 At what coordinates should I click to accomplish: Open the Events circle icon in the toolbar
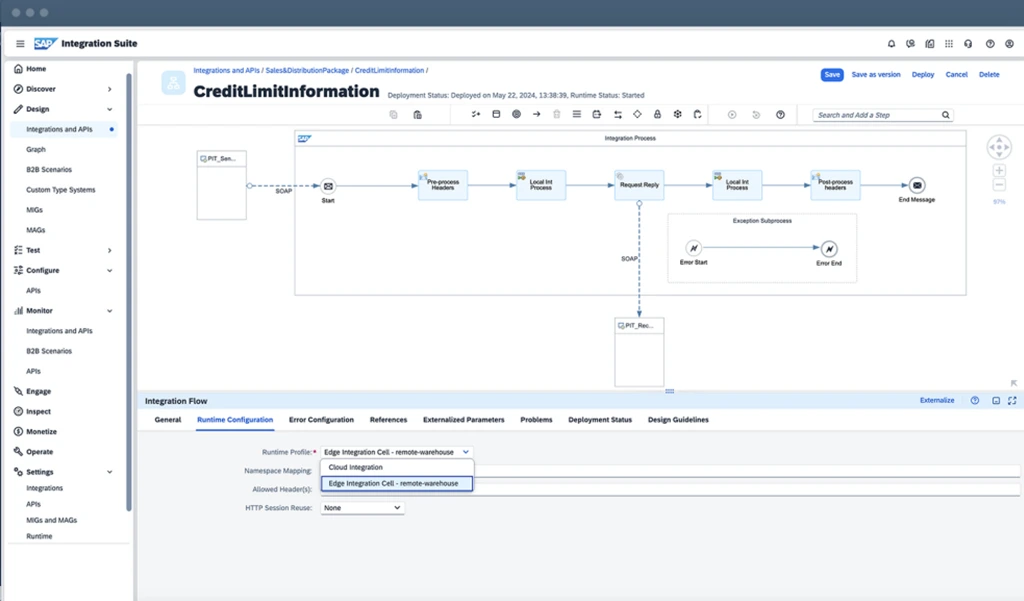tap(517, 114)
